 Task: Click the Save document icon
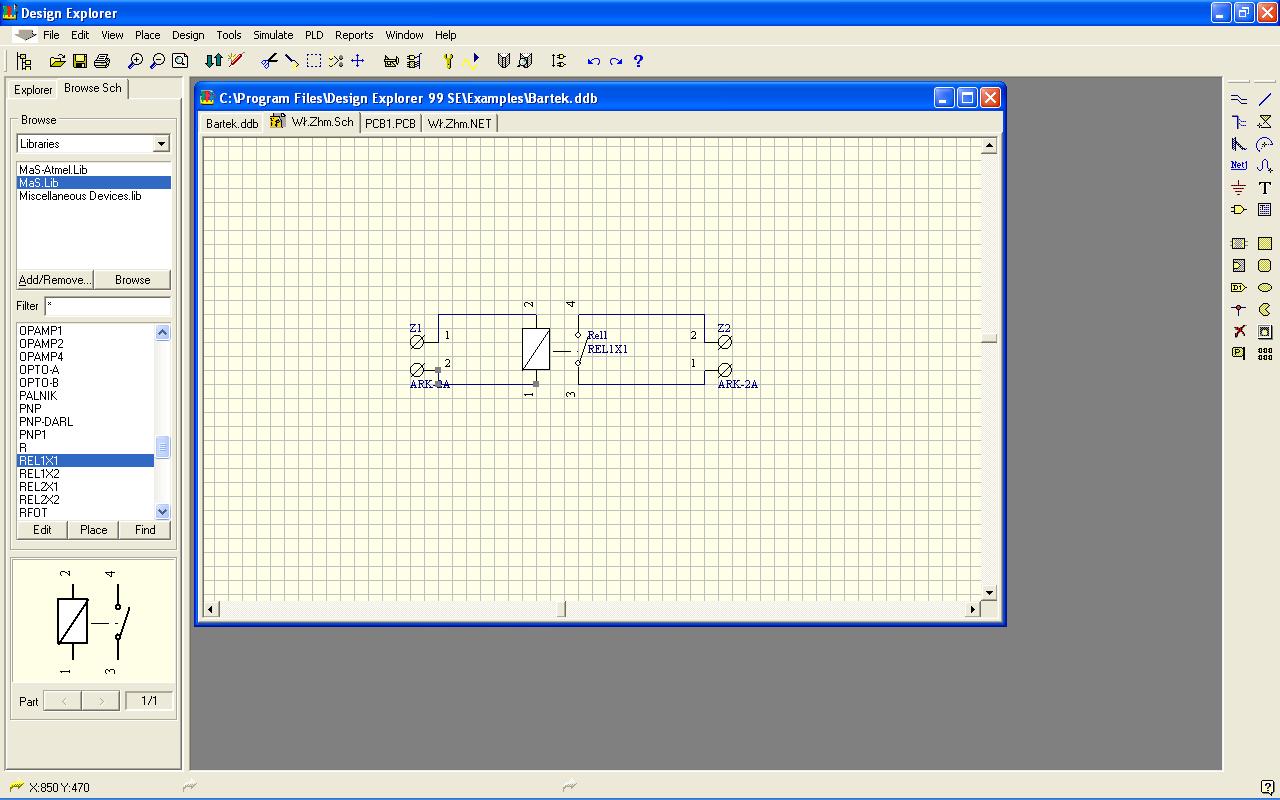(x=80, y=61)
